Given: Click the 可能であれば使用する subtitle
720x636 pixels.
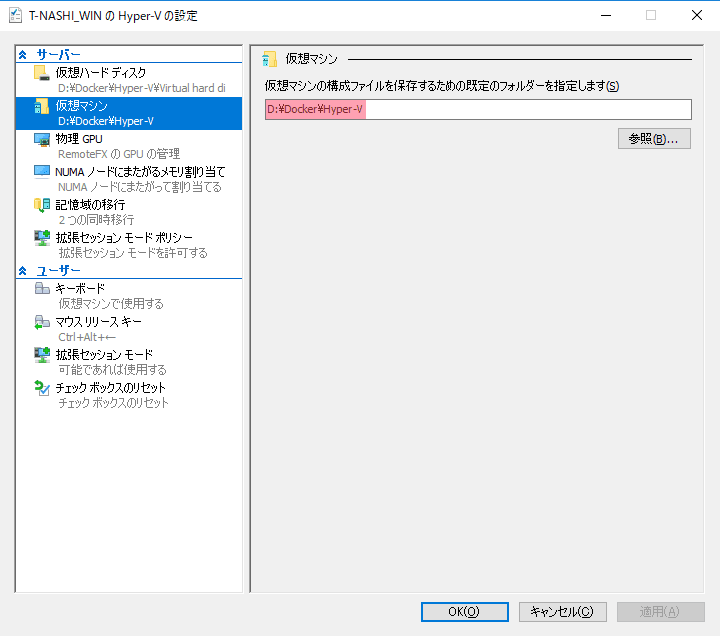Looking at the screenshot, I should point(112,370).
